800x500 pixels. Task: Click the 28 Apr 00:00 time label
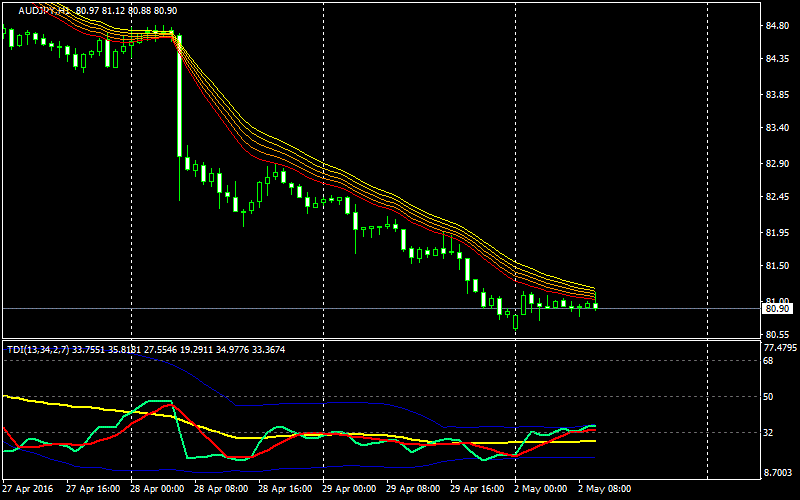(x=157, y=490)
